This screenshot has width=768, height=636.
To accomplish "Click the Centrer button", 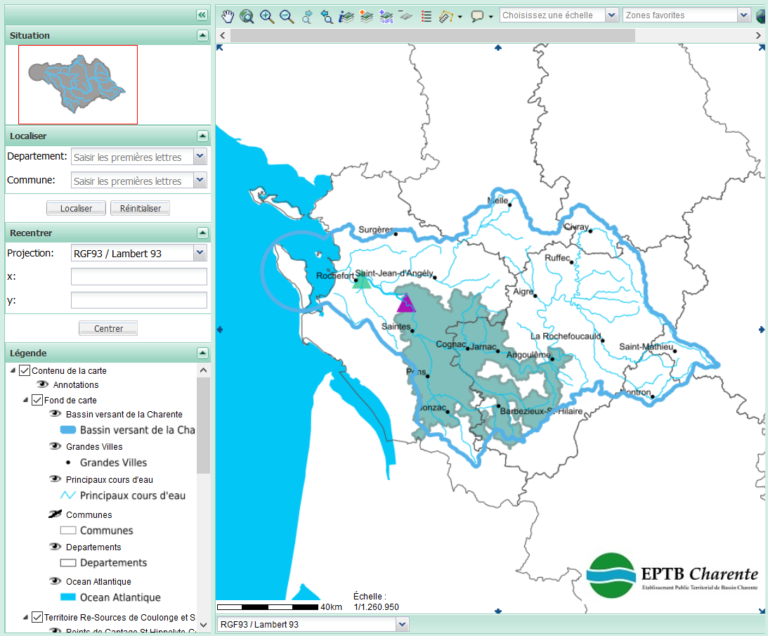I will pos(108,328).
